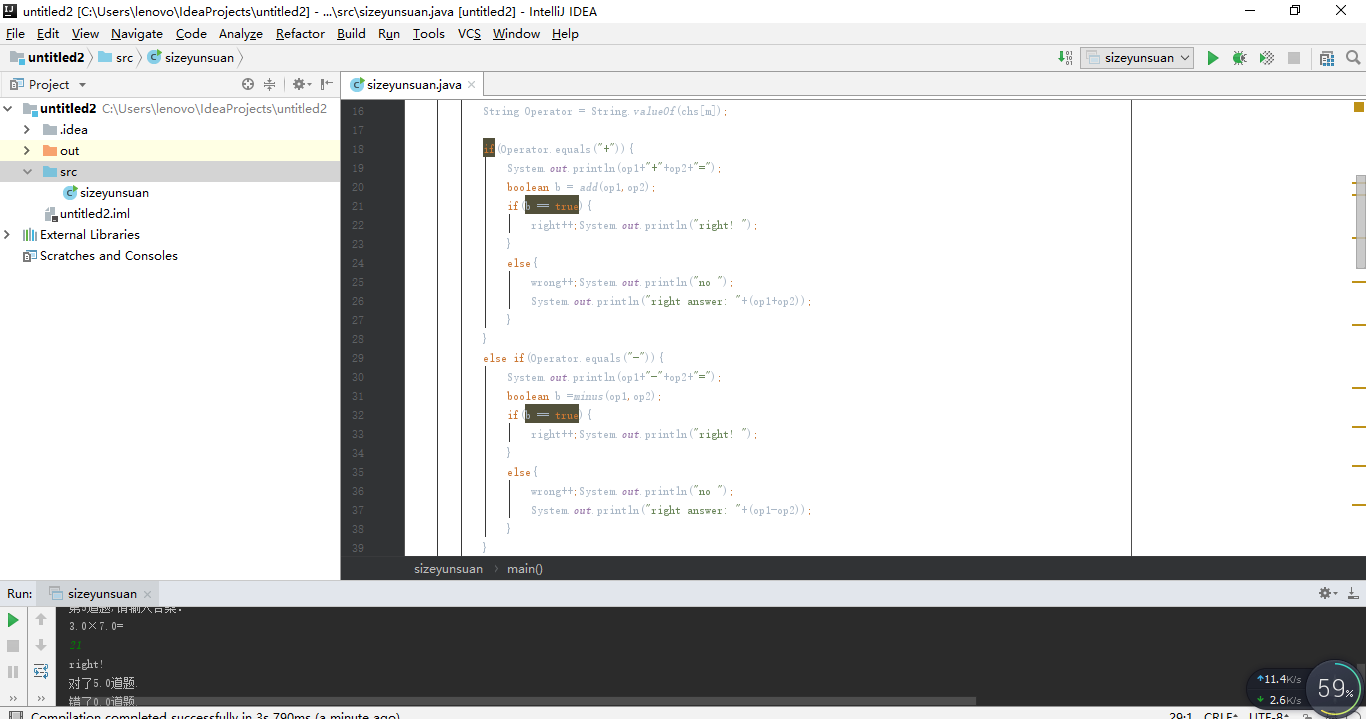Click the tool windows toggle in status bar
This screenshot has height=719, width=1366.
click(14, 714)
